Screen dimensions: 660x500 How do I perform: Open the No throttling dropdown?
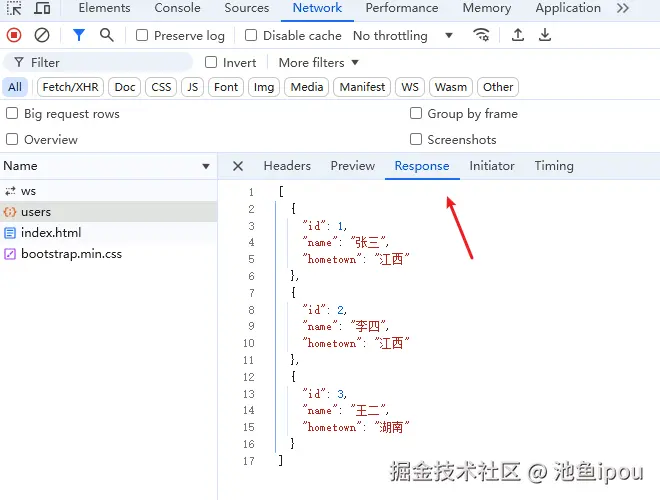(x=403, y=36)
